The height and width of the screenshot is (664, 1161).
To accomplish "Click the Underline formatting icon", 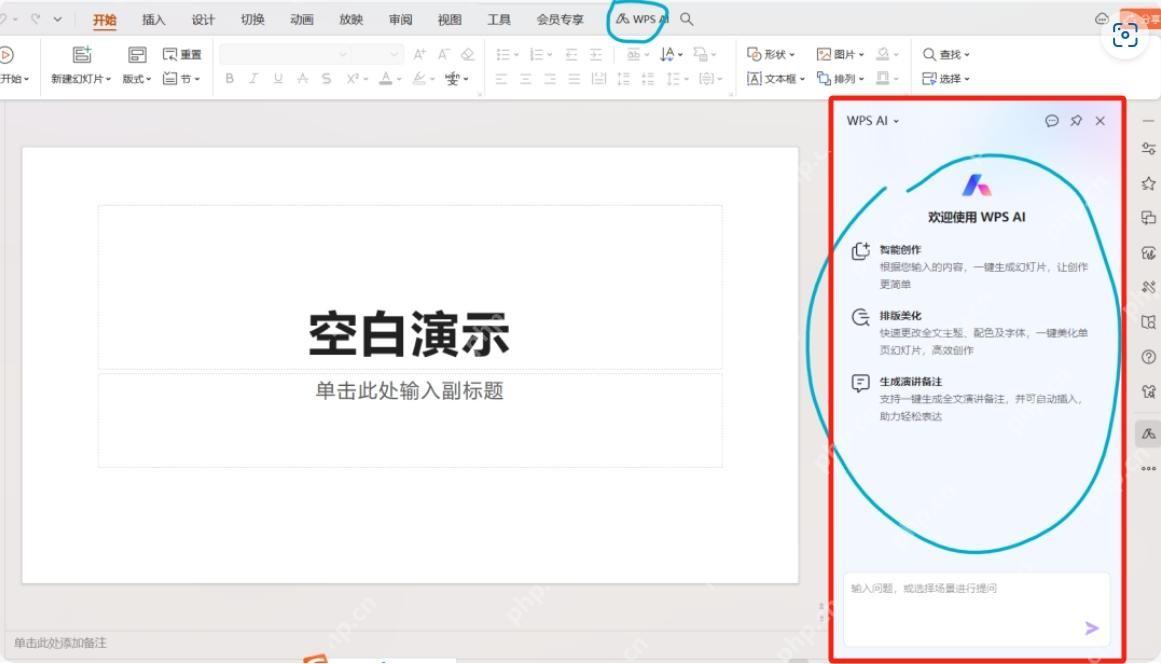I will [x=278, y=78].
